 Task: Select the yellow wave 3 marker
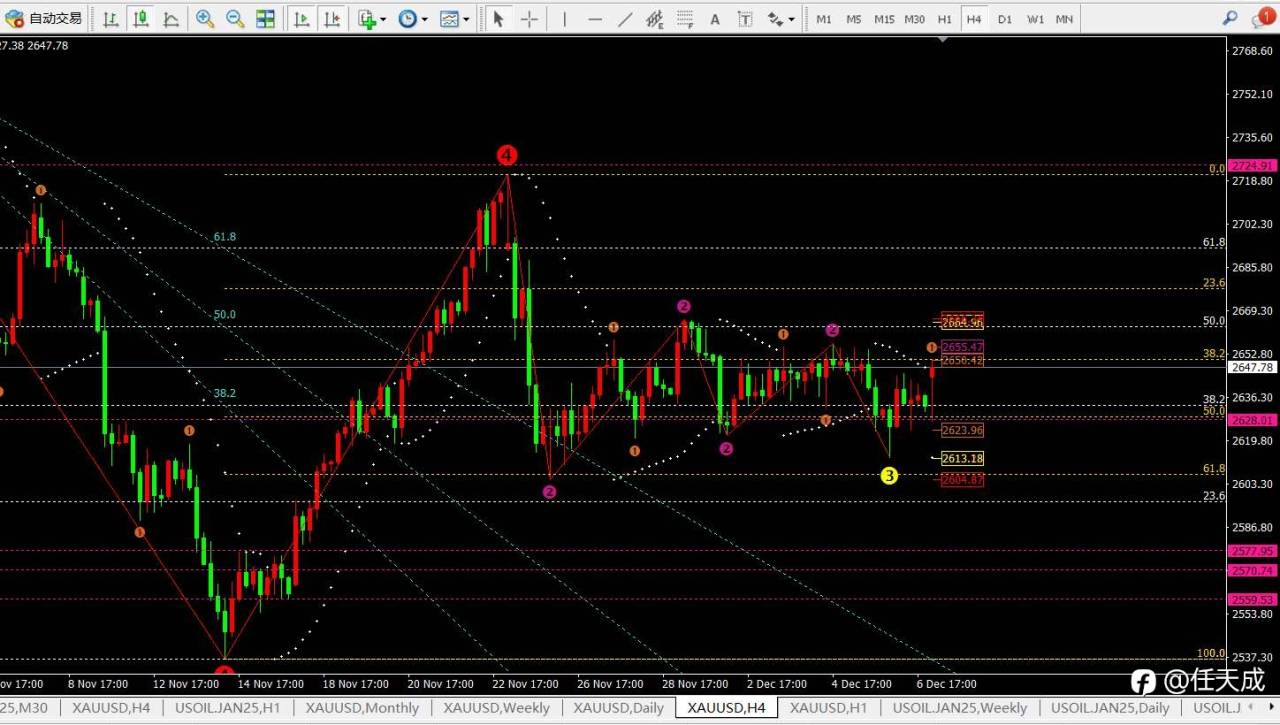[x=889, y=476]
